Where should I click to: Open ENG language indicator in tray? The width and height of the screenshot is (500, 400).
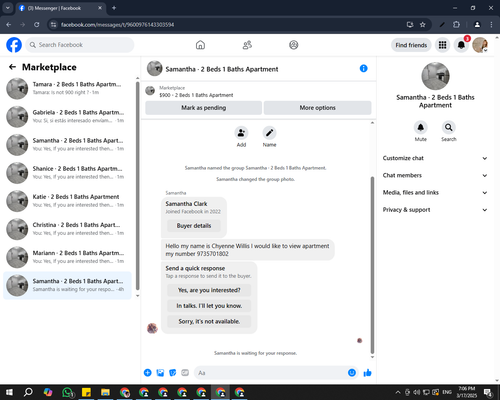(x=447, y=392)
